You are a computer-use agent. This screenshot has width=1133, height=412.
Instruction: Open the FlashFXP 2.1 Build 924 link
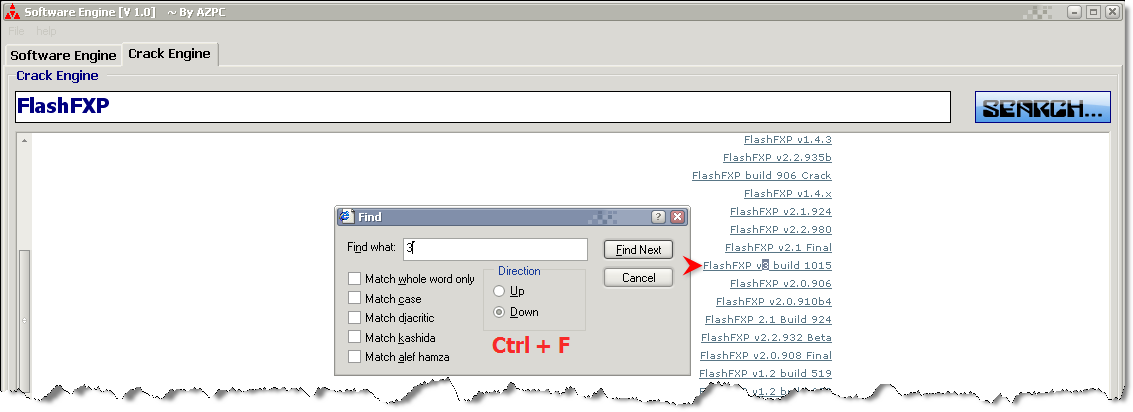pyautogui.click(x=768, y=319)
